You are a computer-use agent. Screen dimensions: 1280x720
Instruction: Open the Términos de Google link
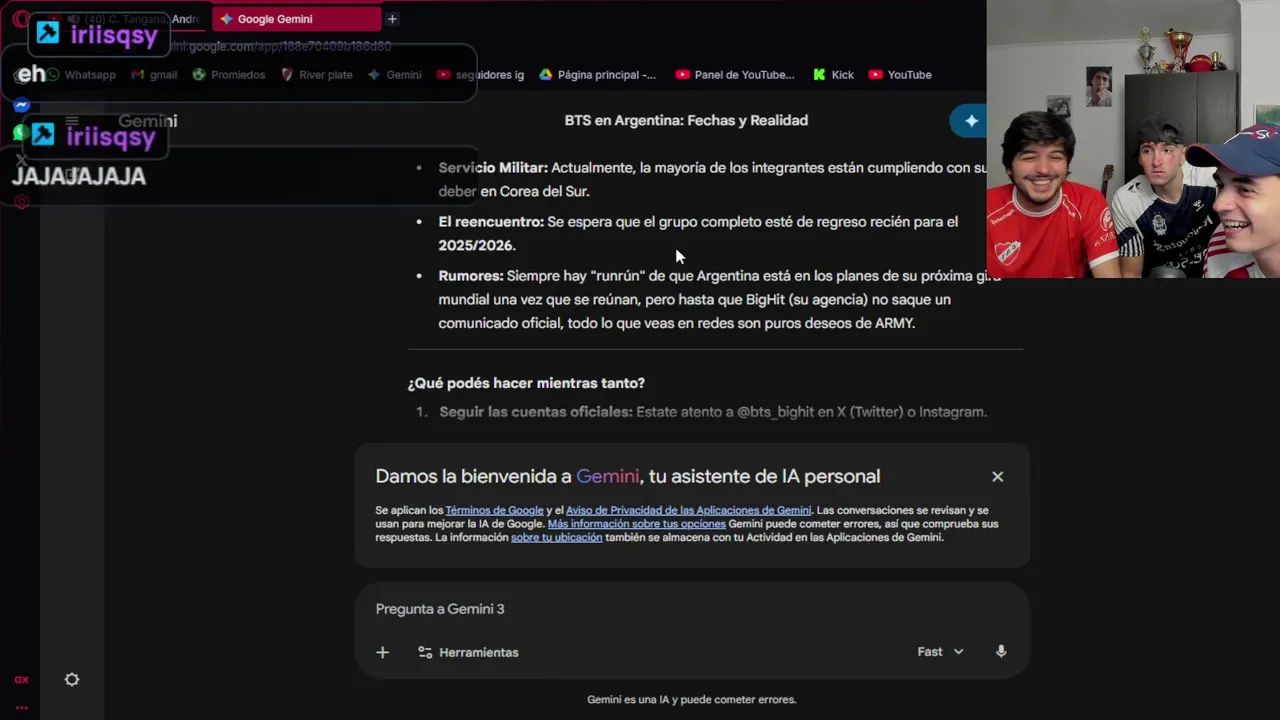[494, 510]
